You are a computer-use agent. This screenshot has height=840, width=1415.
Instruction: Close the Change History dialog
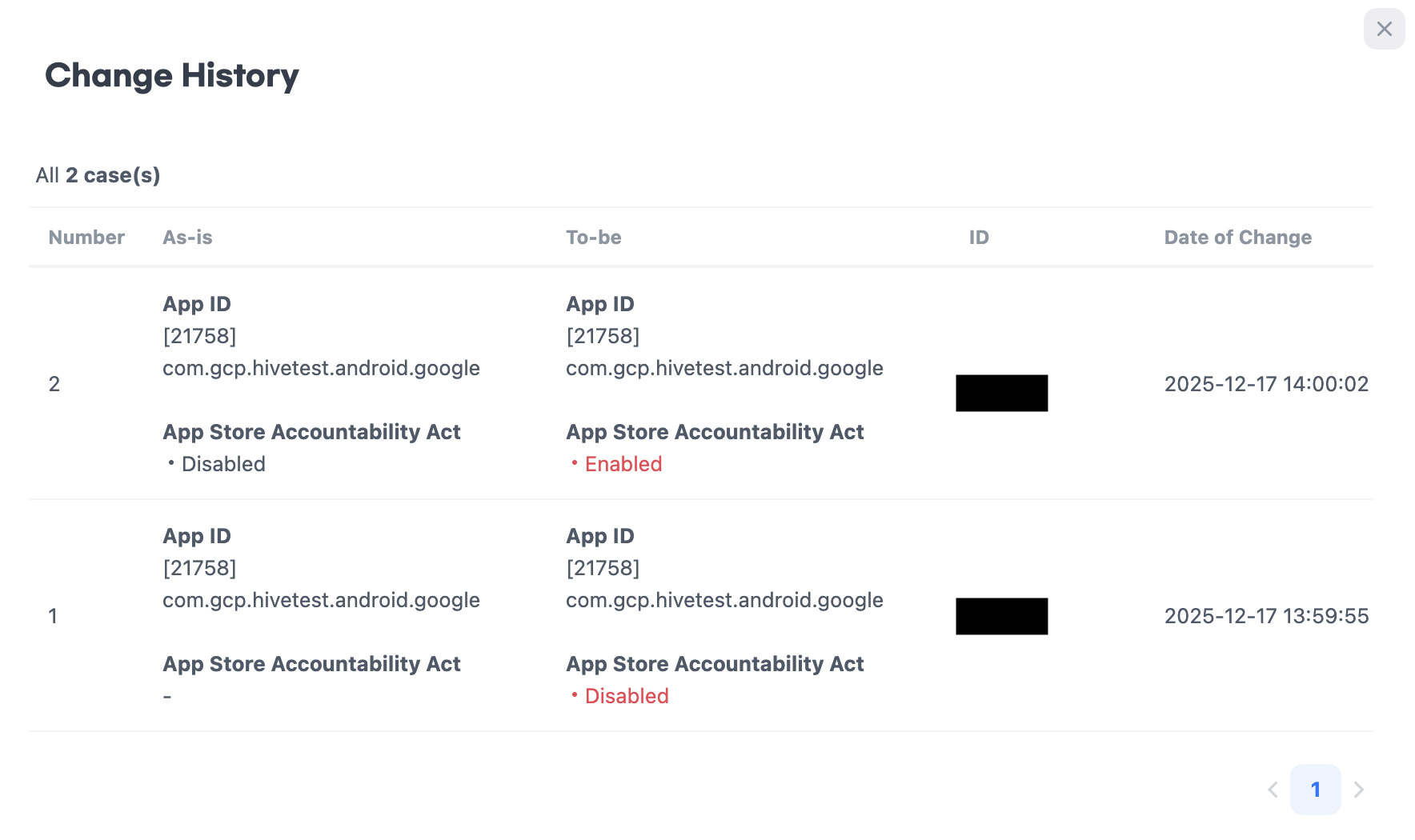point(1384,30)
